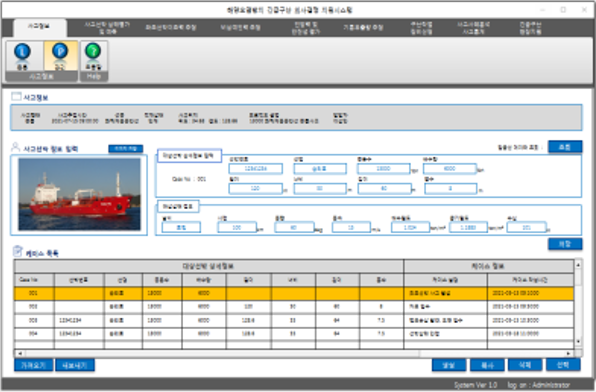Screen dimensions: 596x392
Task: Click the ship type input field
Action: coord(320,168)
